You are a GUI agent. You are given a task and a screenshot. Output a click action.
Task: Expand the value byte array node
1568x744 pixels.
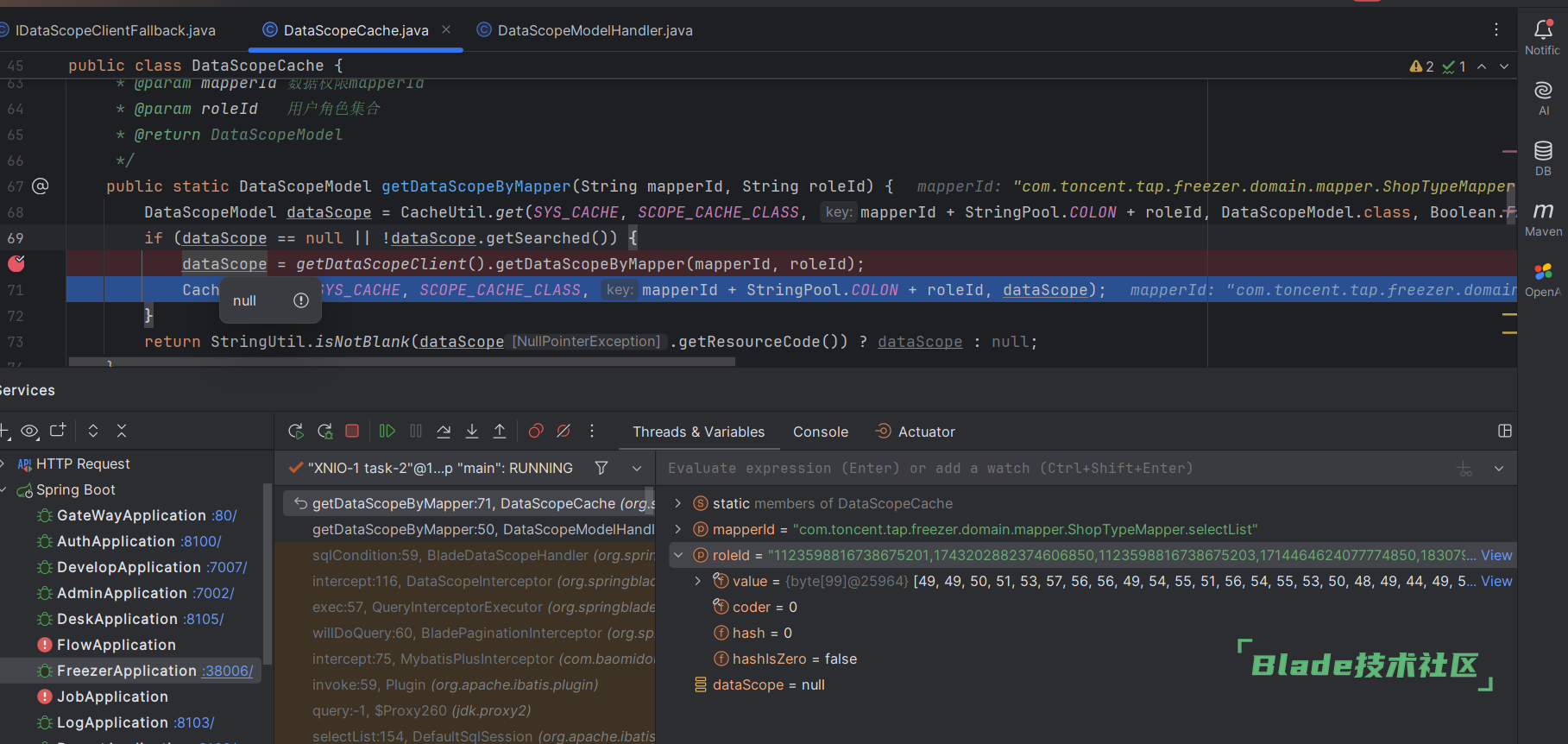coord(698,581)
